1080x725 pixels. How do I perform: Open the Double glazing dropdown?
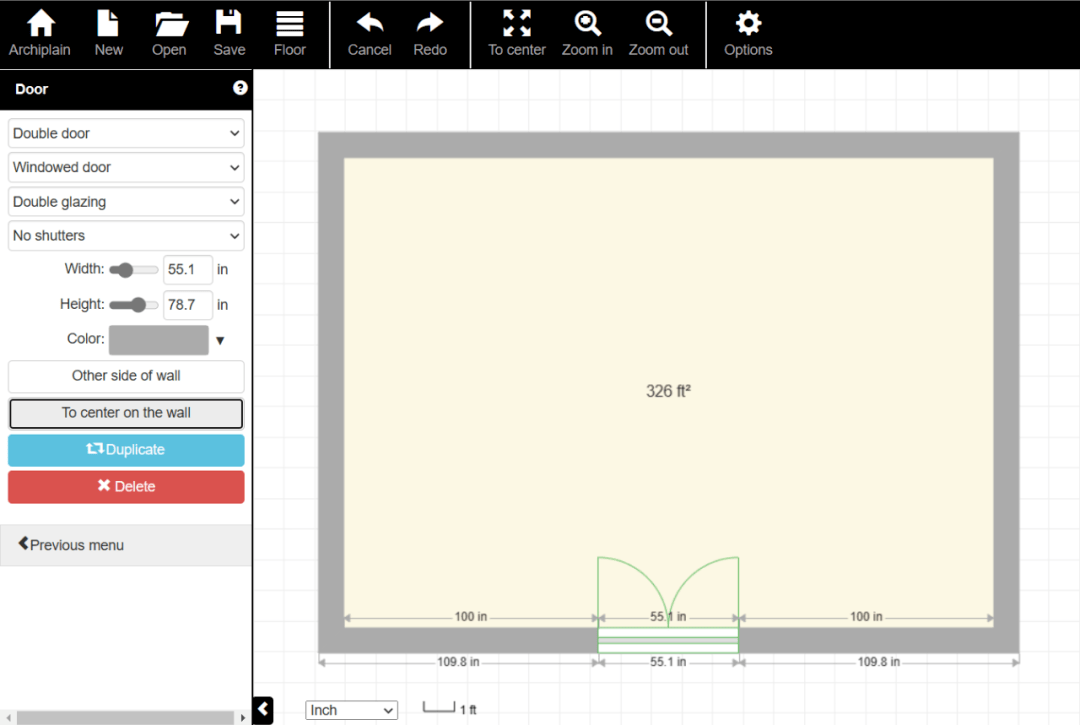[126, 201]
